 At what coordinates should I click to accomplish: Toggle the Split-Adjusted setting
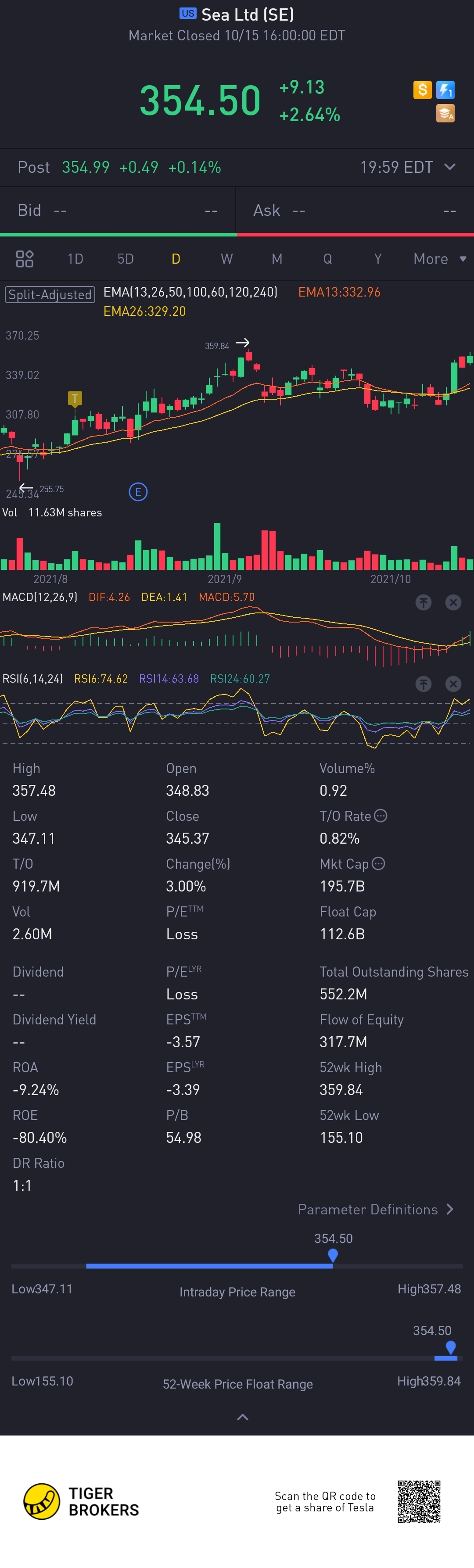(50, 295)
